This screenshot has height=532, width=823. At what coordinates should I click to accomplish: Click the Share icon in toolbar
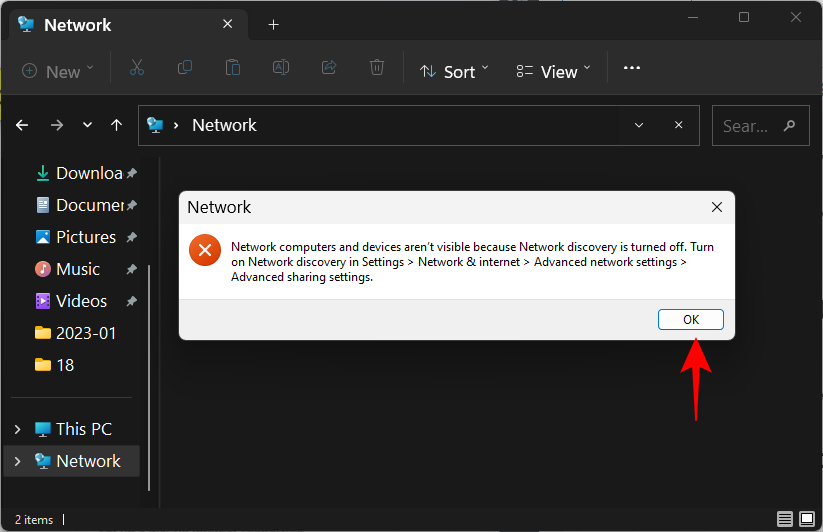329,68
